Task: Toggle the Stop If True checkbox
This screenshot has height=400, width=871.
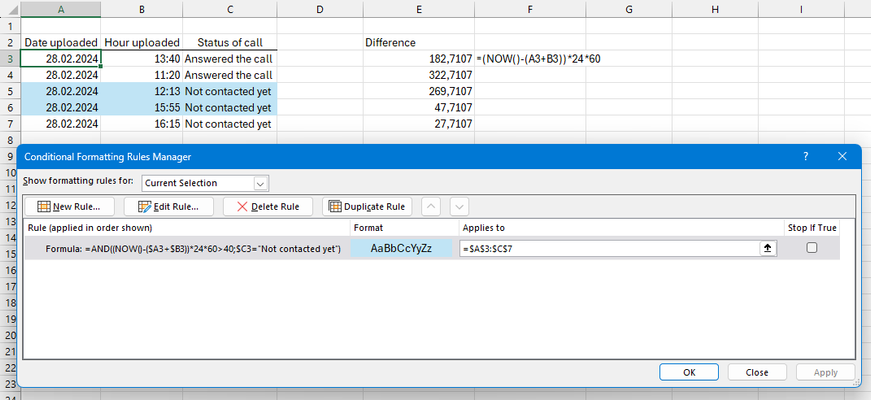Action: coord(812,248)
